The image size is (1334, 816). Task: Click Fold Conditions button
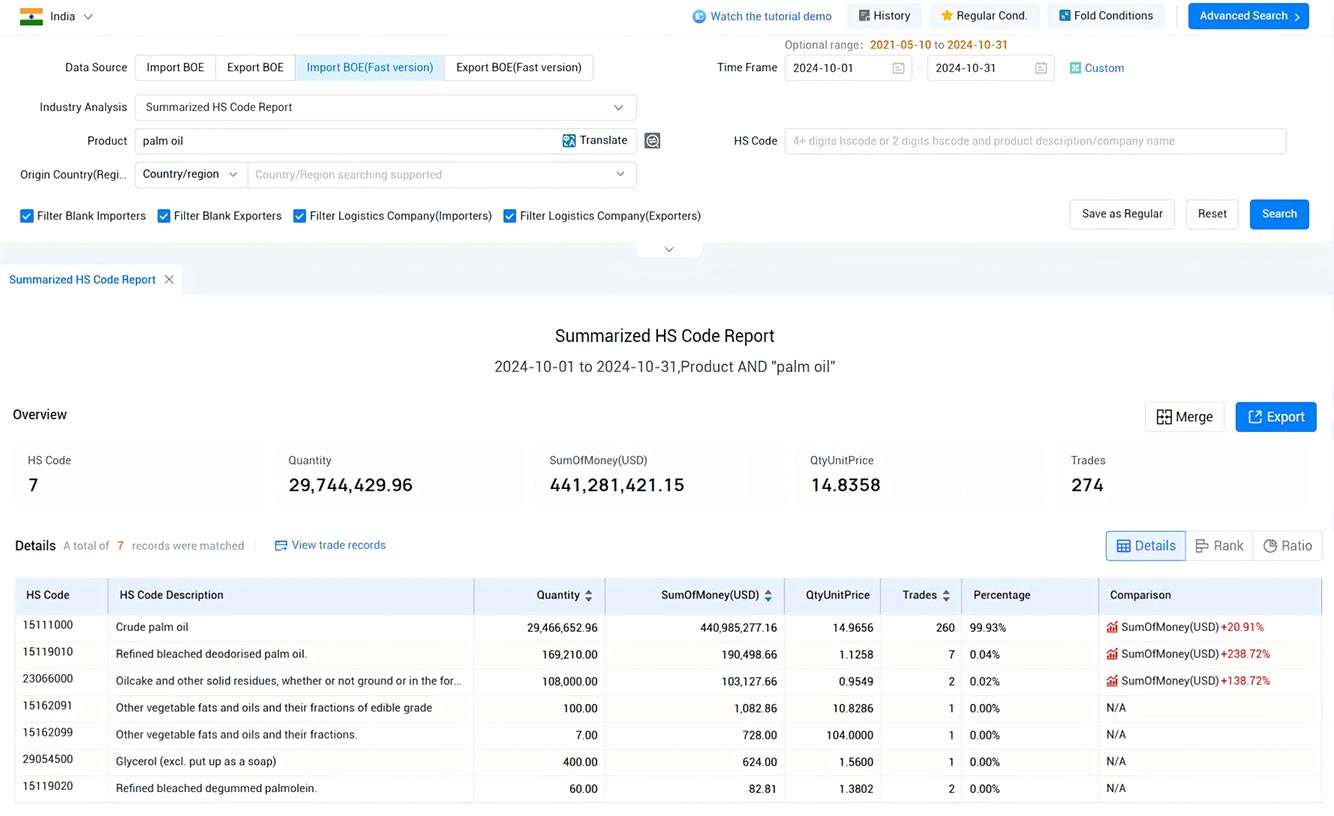[1106, 16]
